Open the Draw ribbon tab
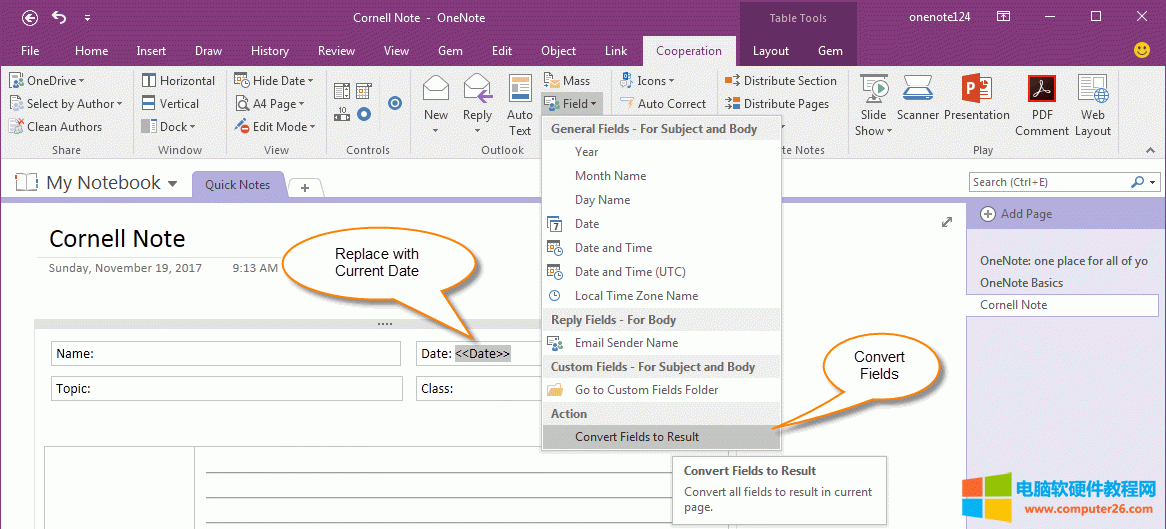 click(208, 51)
